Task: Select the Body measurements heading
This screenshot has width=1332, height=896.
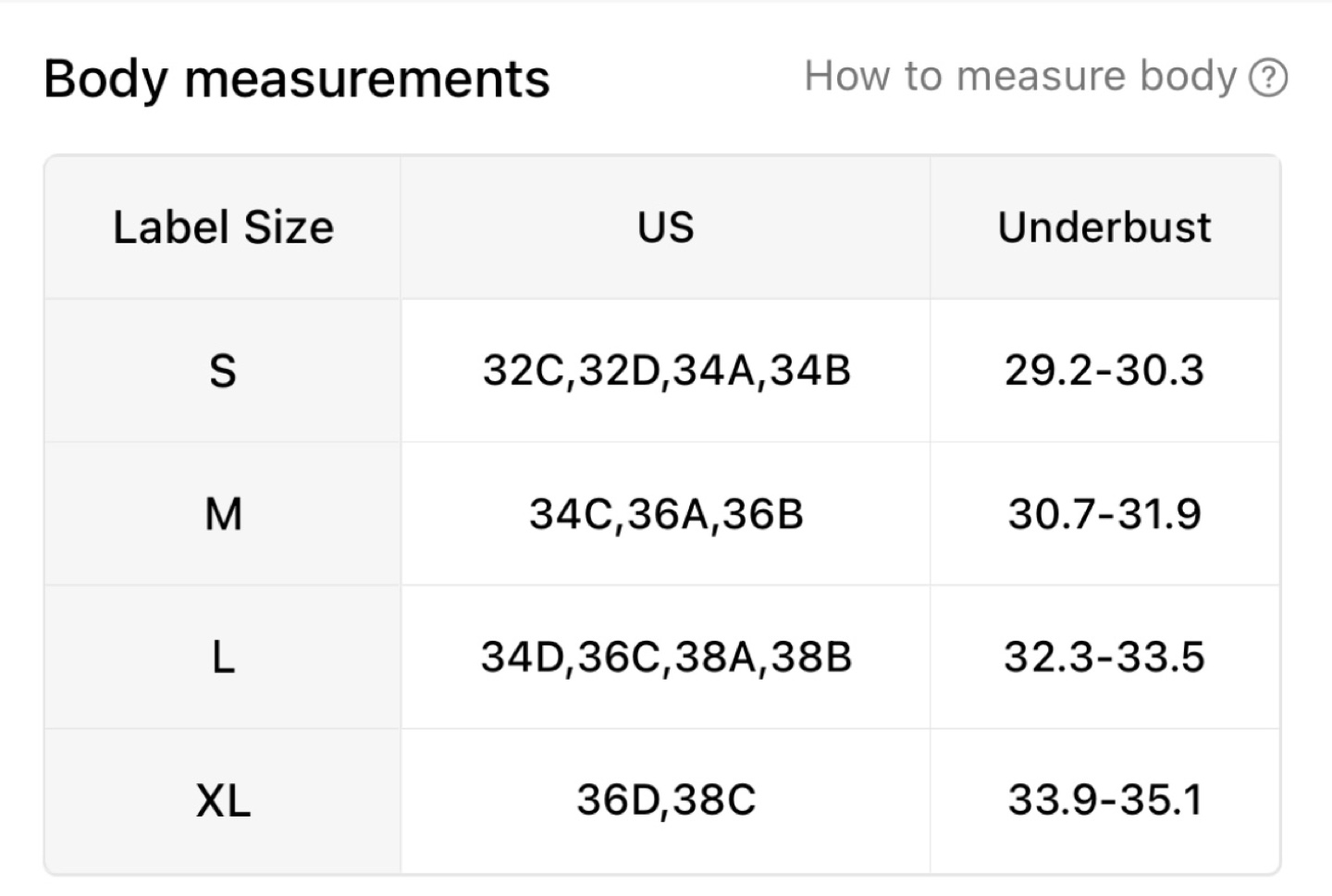Action: [x=297, y=79]
